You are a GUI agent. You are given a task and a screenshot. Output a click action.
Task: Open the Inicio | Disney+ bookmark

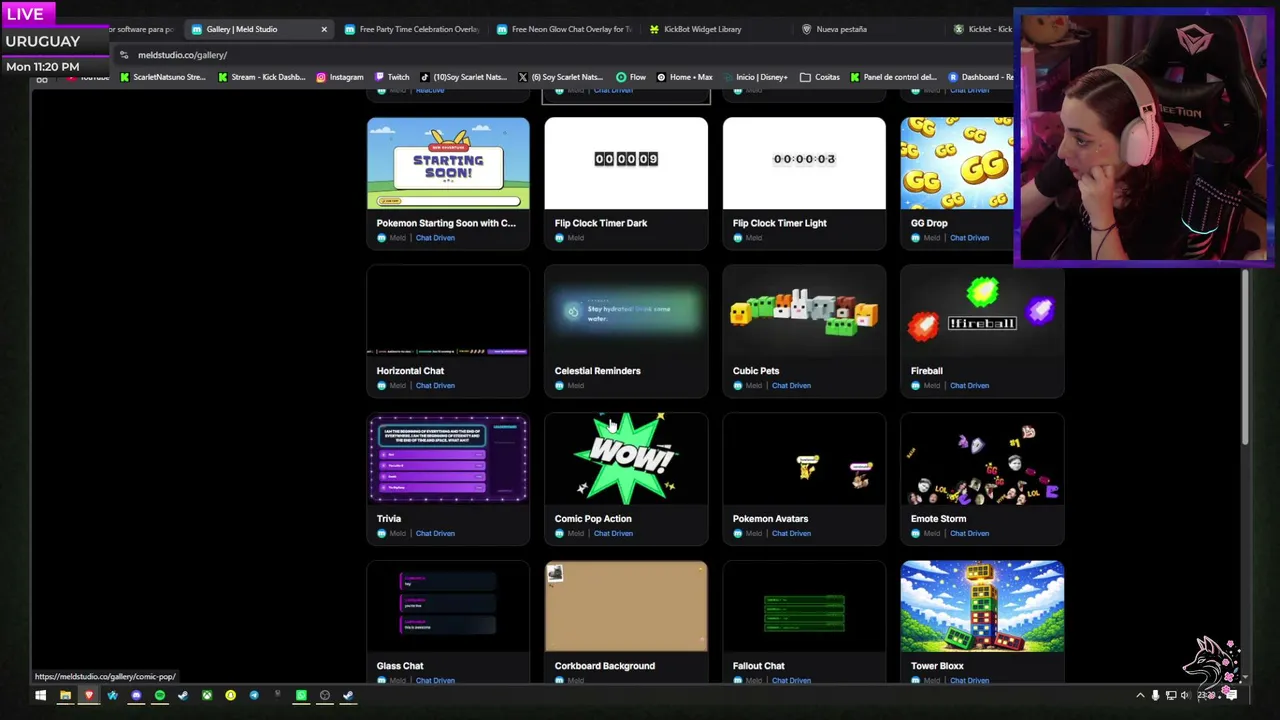click(754, 77)
